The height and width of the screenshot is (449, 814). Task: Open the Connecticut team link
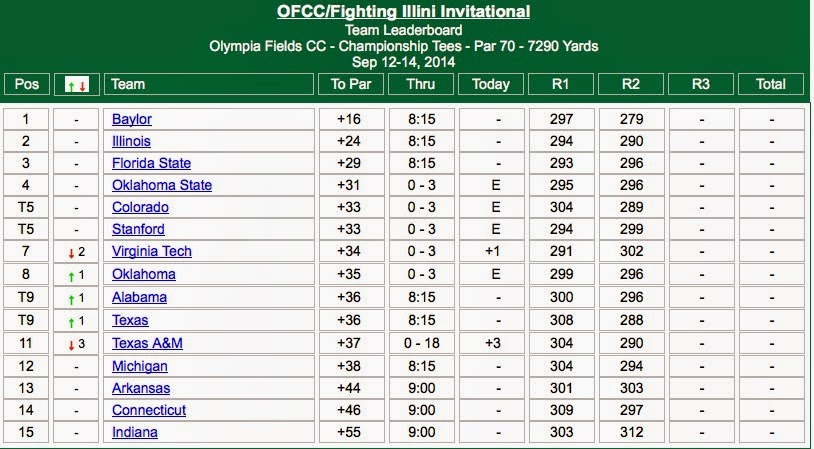click(x=149, y=410)
